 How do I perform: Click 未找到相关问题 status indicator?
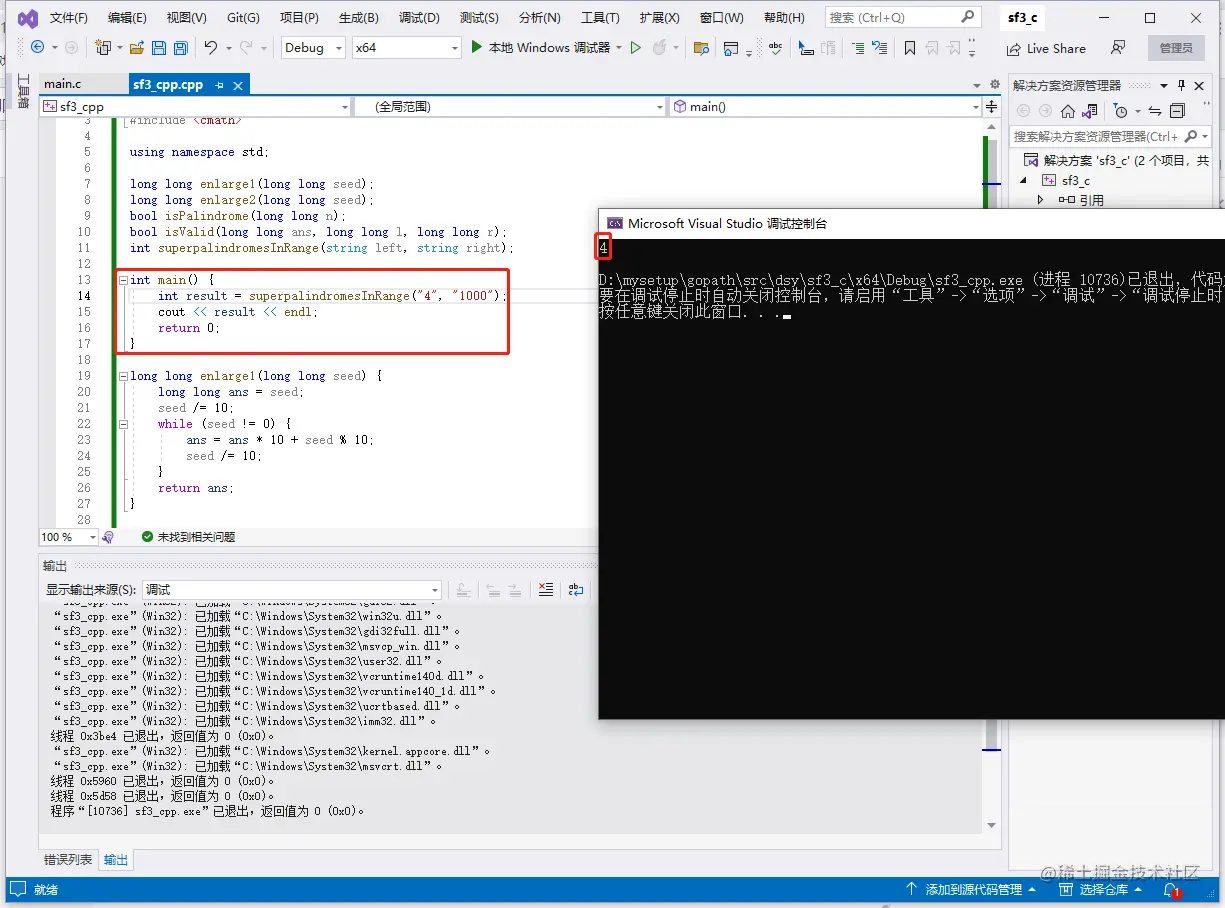click(x=188, y=537)
